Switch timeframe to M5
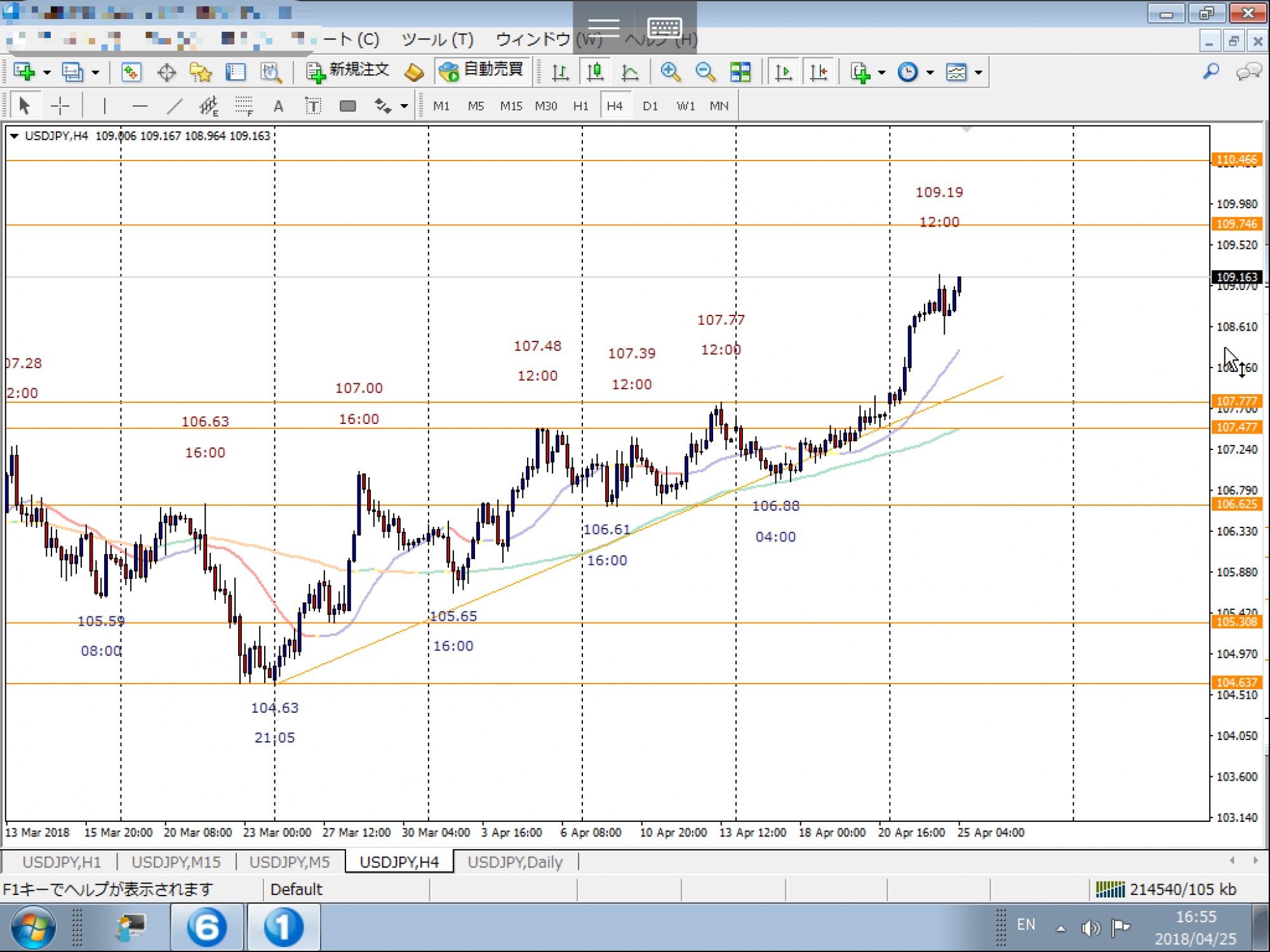The width and height of the screenshot is (1270, 952). (x=476, y=106)
